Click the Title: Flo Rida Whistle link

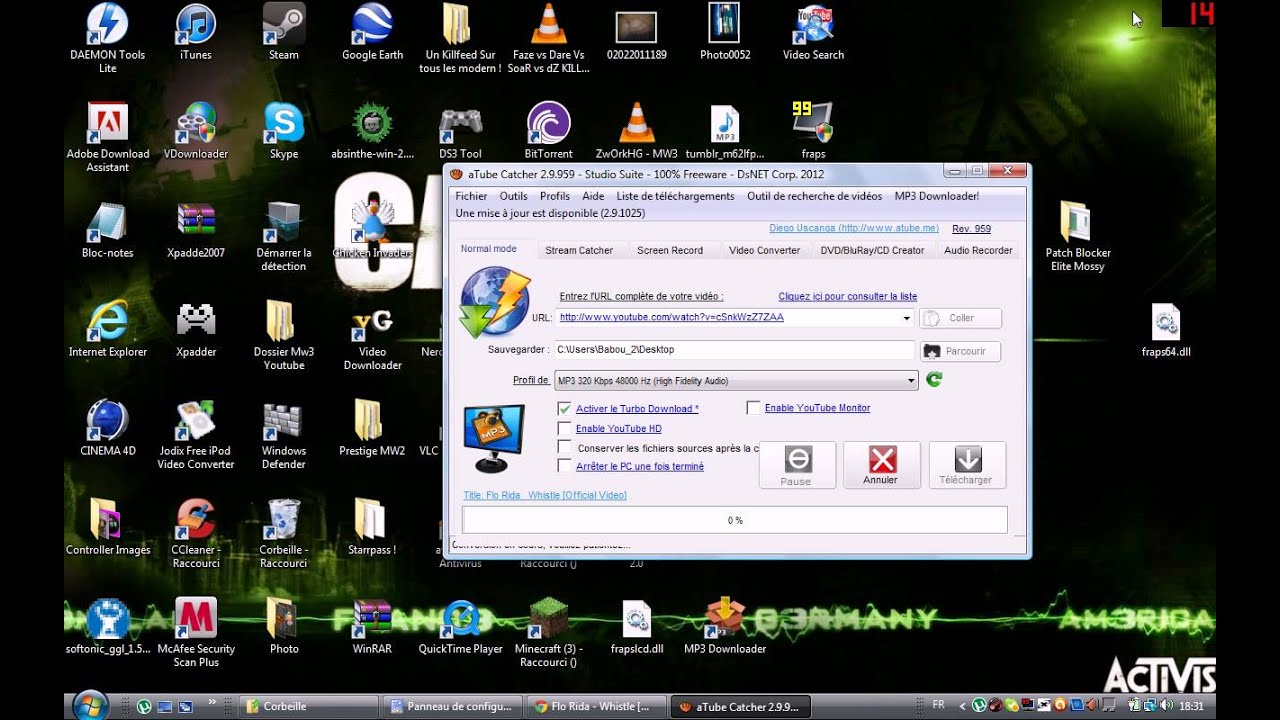[x=545, y=495]
